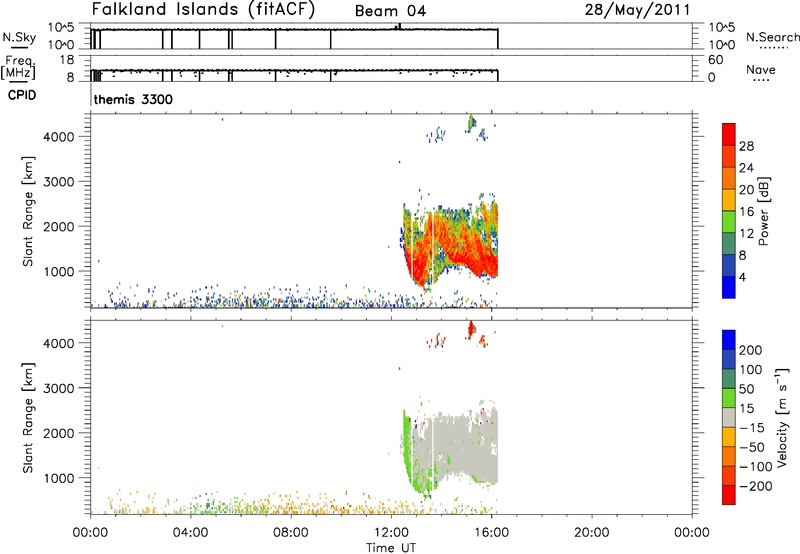
Task: Click the '28' tick on power colorbar
Action: [x=746, y=146]
